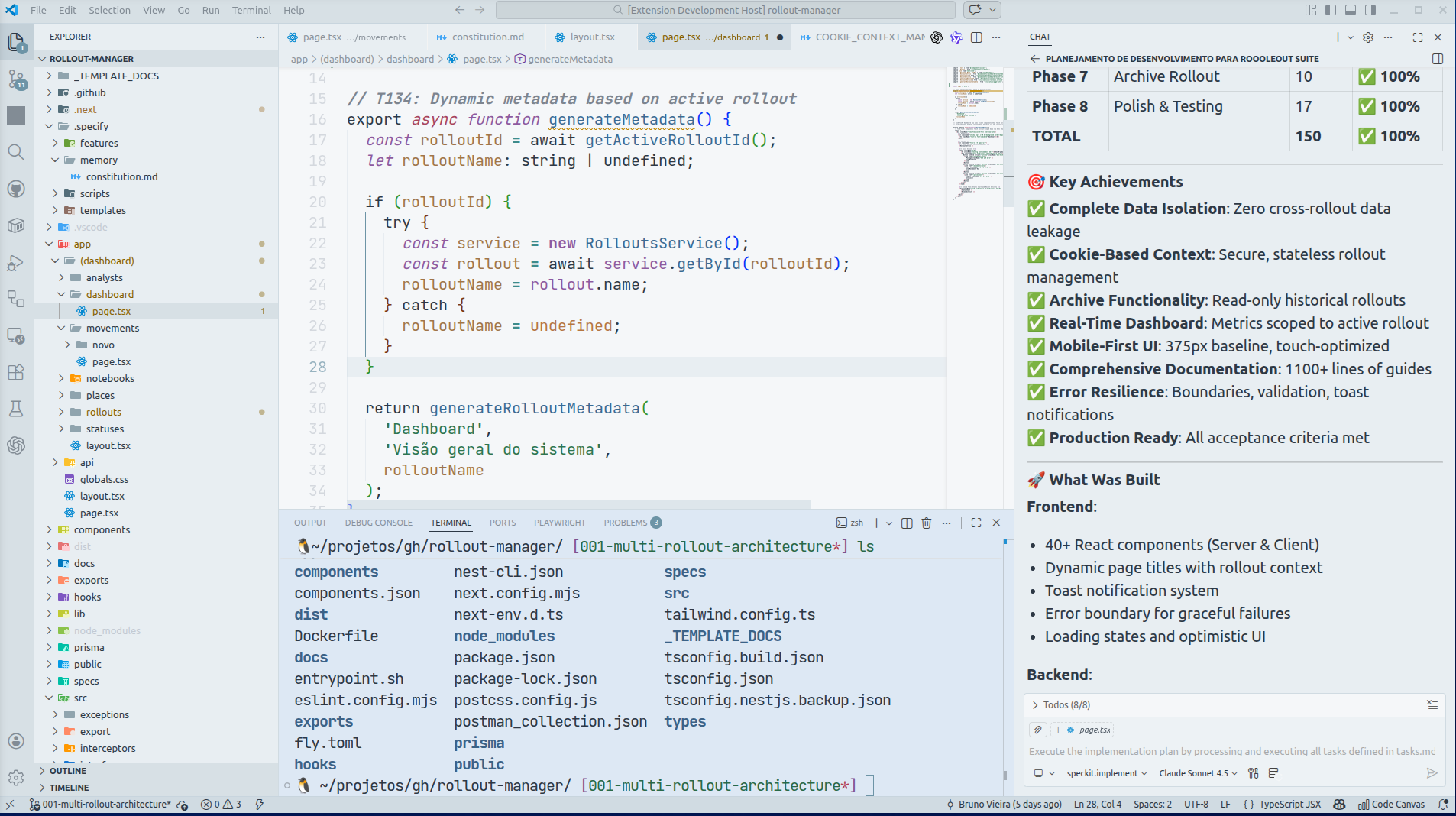The height and width of the screenshot is (816, 1456).
Task: Click the Copilot icon in the status bar
Action: [x=1339, y=804]
